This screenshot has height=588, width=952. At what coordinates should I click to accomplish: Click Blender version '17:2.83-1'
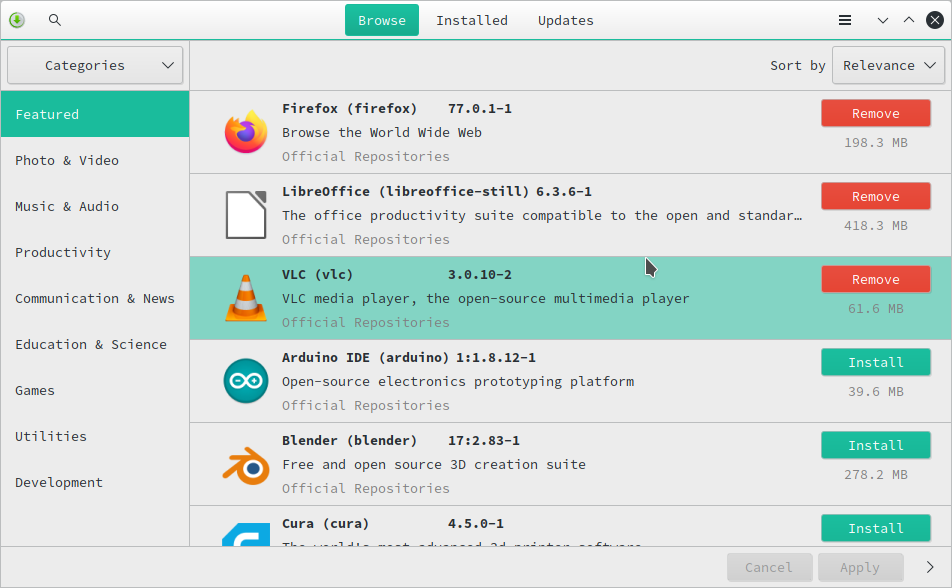(x=484, y=441)
